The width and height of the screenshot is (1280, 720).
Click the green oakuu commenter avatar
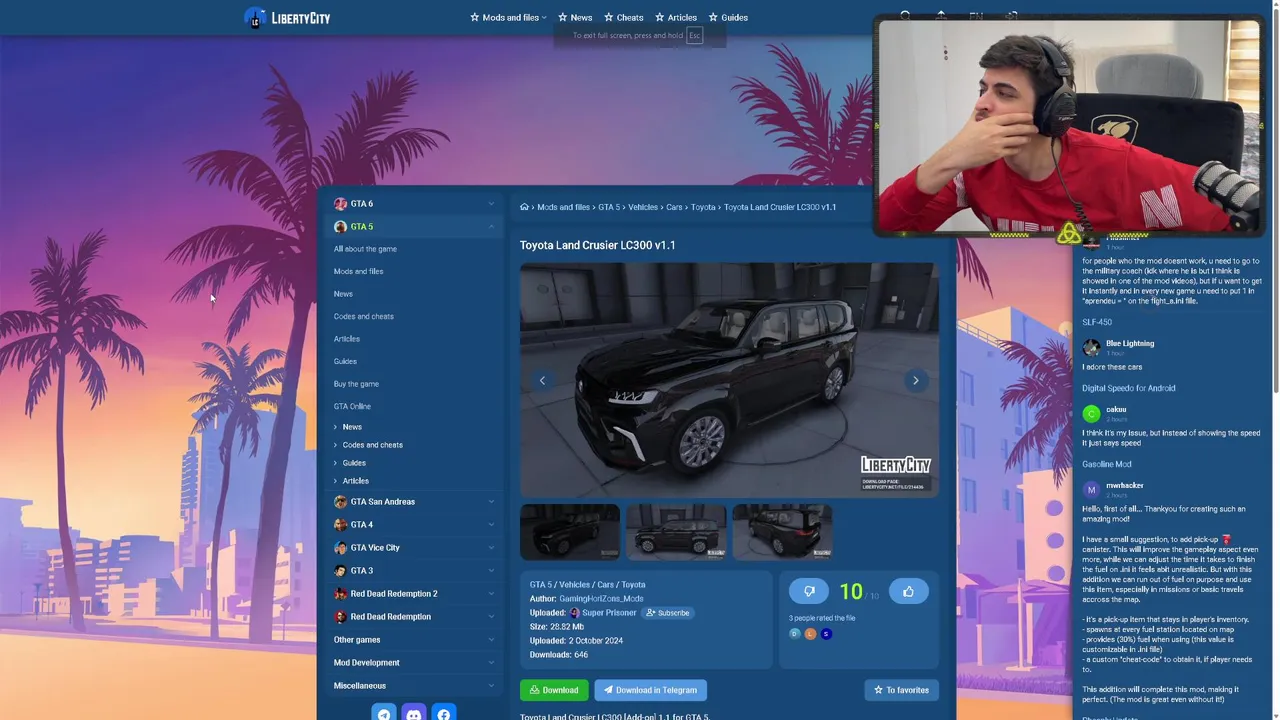coord(1091,413)
